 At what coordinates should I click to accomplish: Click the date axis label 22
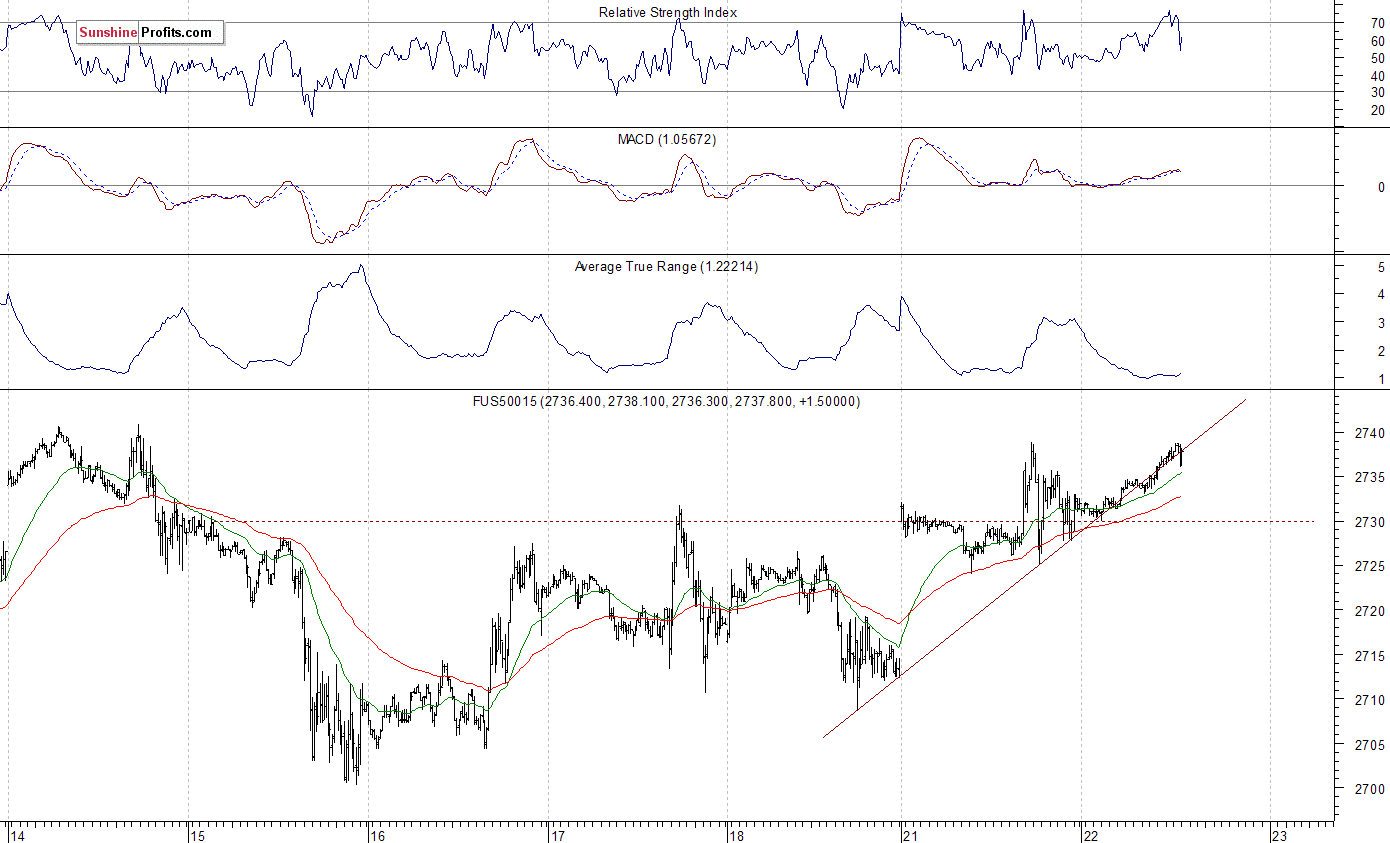point(1093,834)
